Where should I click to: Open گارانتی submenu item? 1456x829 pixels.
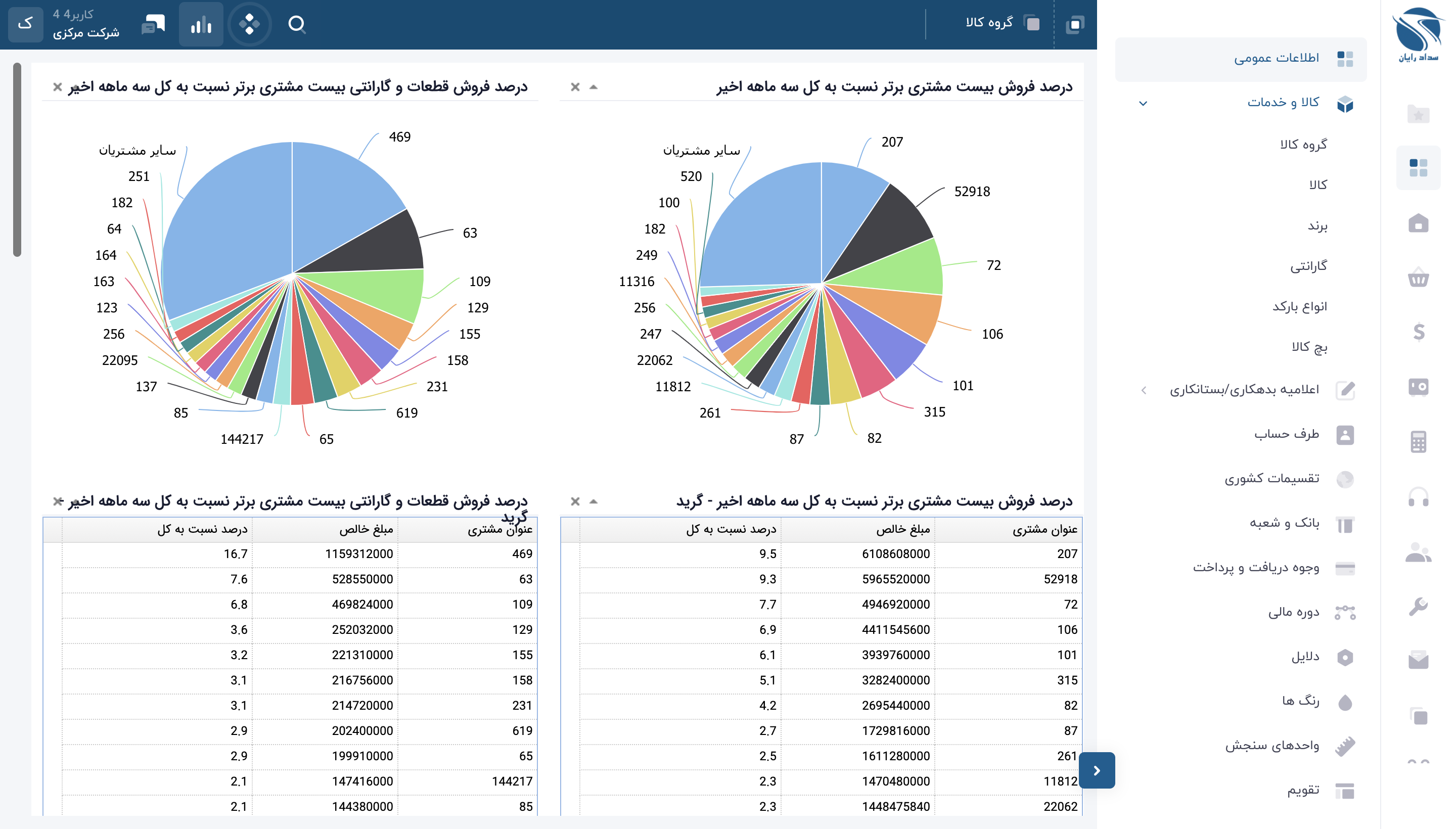[1308, 266]
